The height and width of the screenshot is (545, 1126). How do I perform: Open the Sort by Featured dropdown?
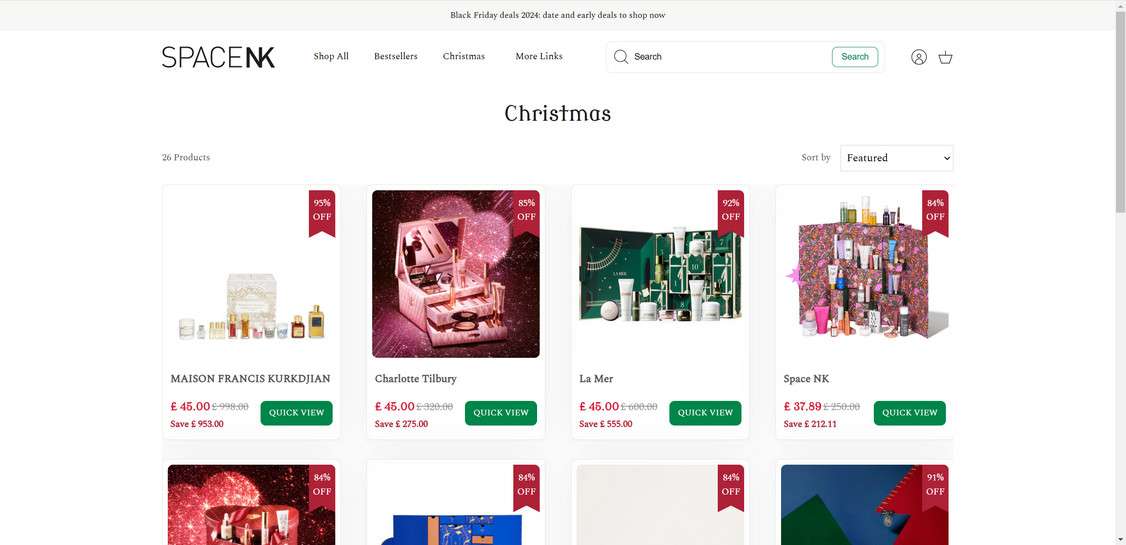[897, 158]
